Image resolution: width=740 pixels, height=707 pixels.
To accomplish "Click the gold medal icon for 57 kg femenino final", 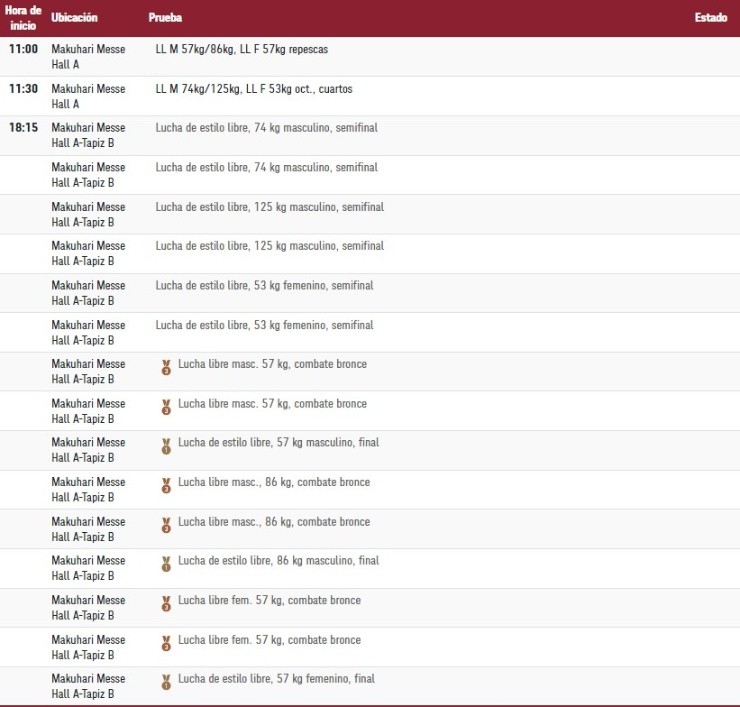I will click(166, 681).
